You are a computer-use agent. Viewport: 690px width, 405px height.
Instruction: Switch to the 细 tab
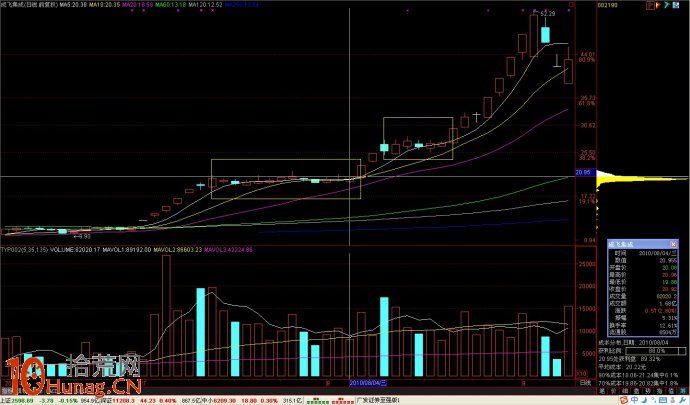(625, 391)
